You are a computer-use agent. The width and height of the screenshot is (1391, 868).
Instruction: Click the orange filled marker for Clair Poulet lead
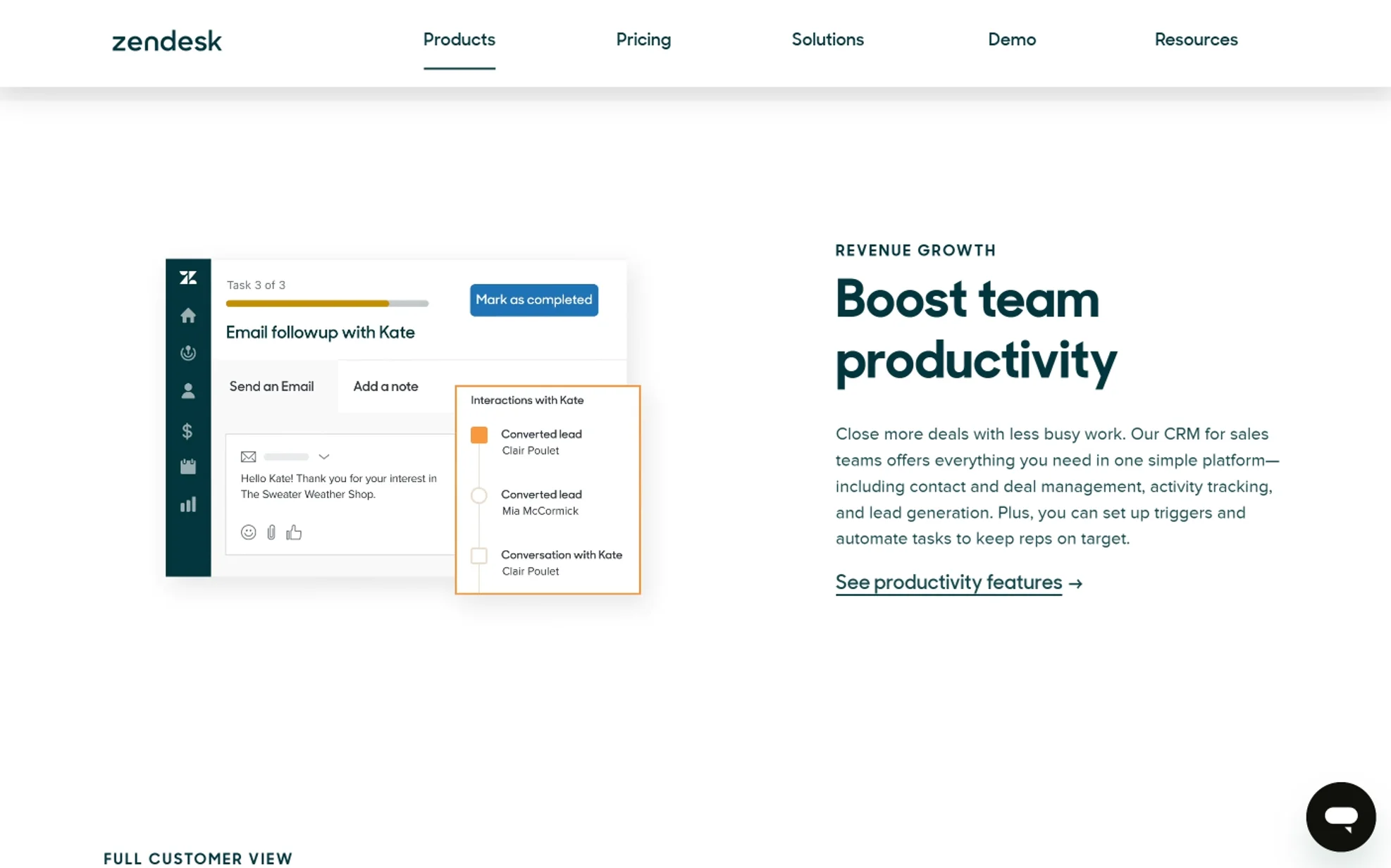(478, 435)
